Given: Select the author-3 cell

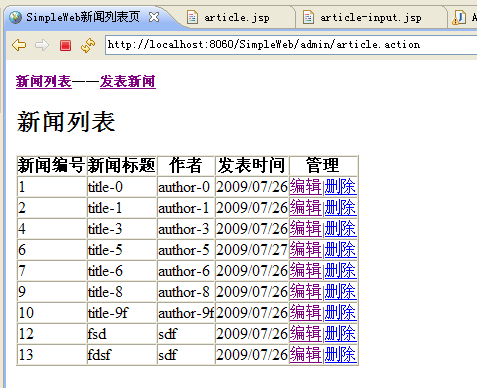Looking at the screenshot, I should click(x=186, y=229).
